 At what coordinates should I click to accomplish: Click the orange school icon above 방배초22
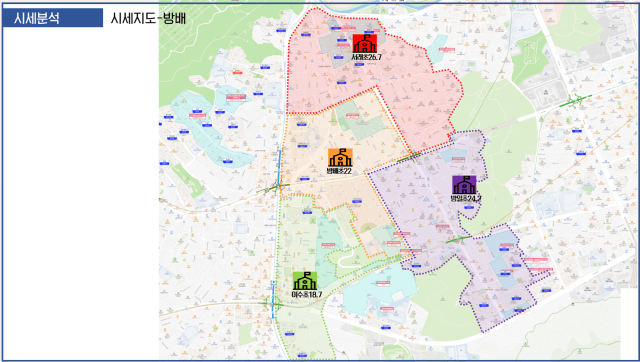point(340,158)
